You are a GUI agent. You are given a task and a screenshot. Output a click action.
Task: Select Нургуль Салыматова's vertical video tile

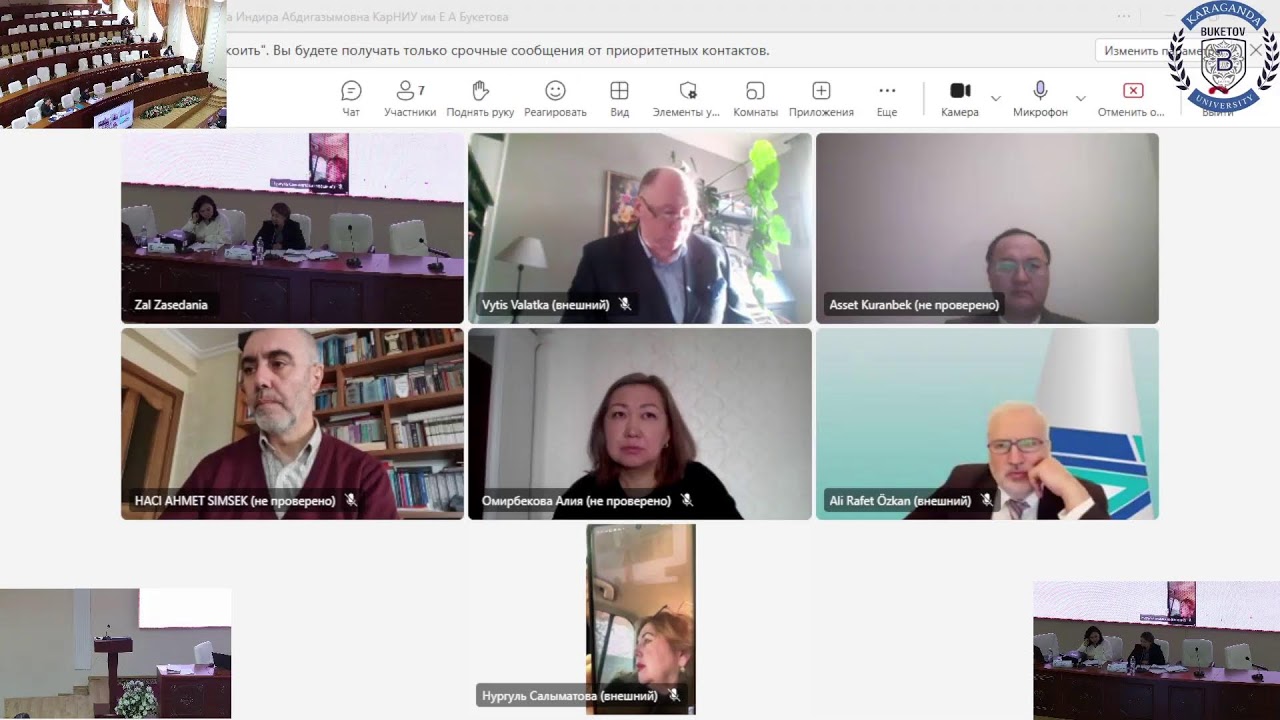640,619
